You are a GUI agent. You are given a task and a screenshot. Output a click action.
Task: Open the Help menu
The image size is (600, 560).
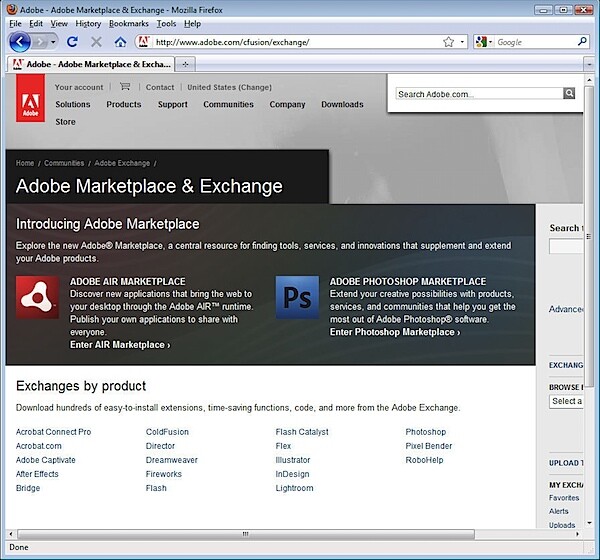point(192,24)
